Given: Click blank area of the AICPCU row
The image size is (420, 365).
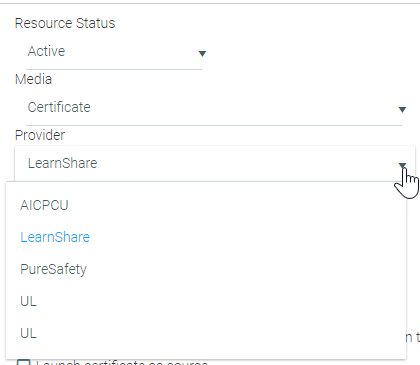Looking at the screenshot, I should 233,205.
